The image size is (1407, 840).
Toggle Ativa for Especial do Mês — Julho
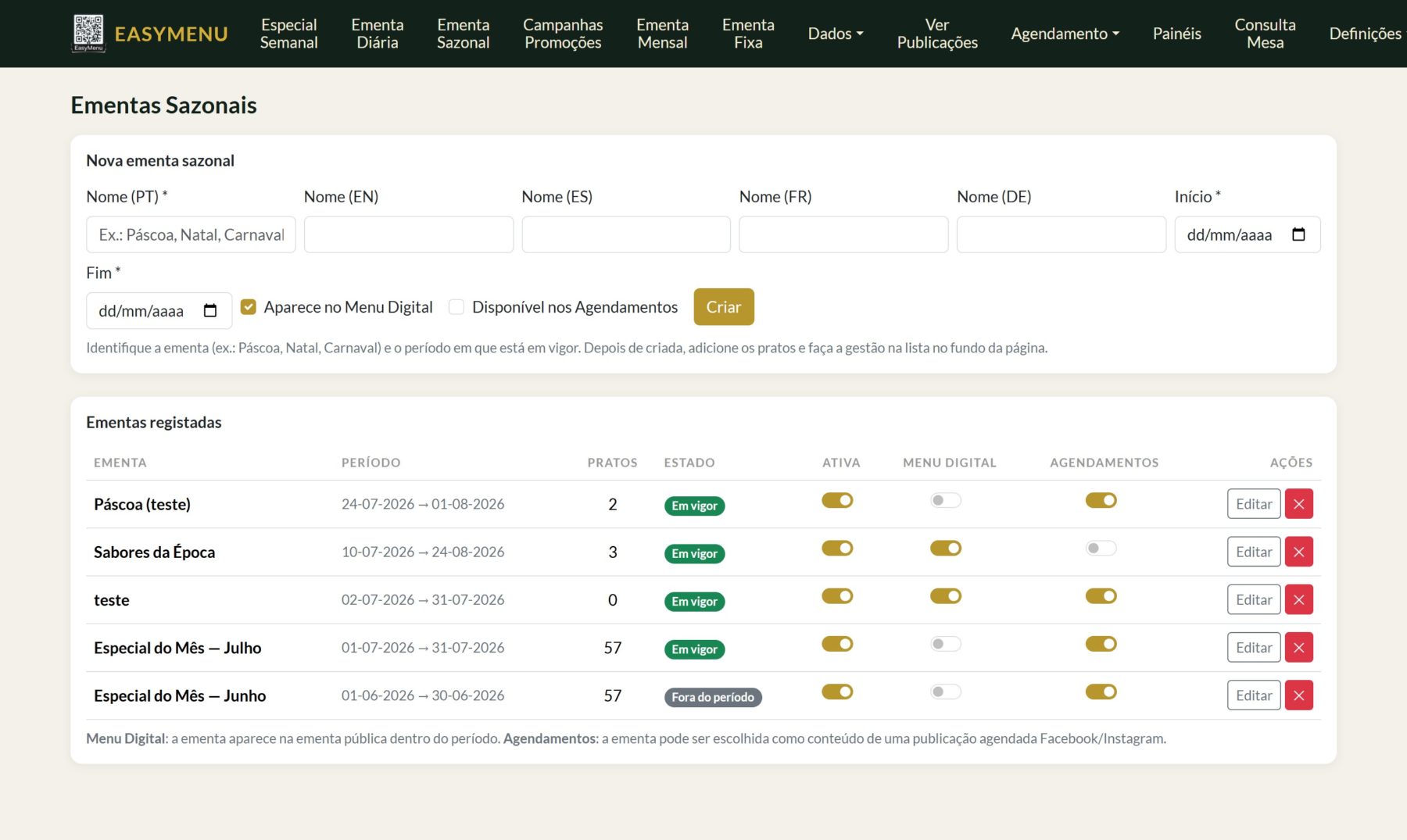[837, 644]
